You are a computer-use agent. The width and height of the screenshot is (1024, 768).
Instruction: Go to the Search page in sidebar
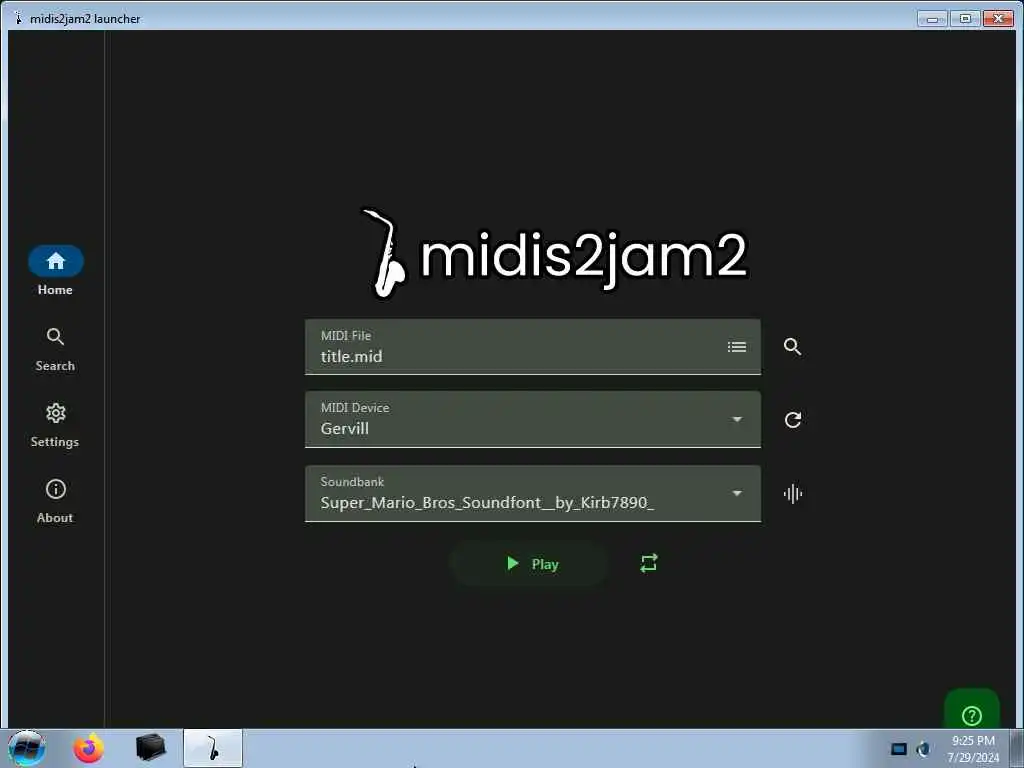[56, 349]
